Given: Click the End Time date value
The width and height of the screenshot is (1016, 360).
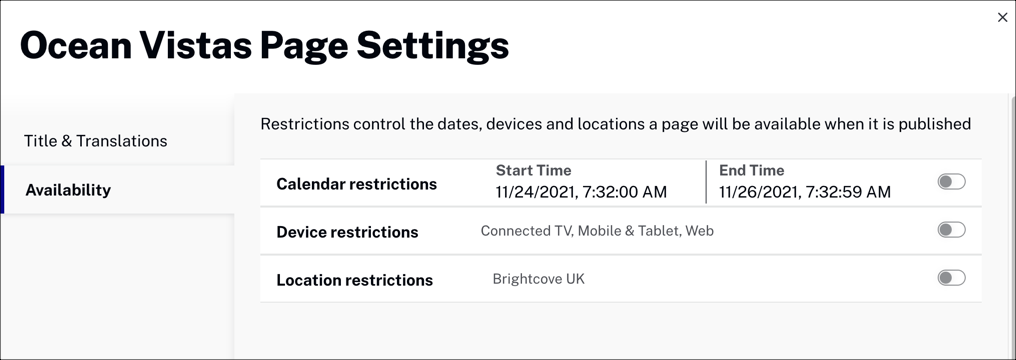Looking at the screenshot, I should [x=805, y=192].
